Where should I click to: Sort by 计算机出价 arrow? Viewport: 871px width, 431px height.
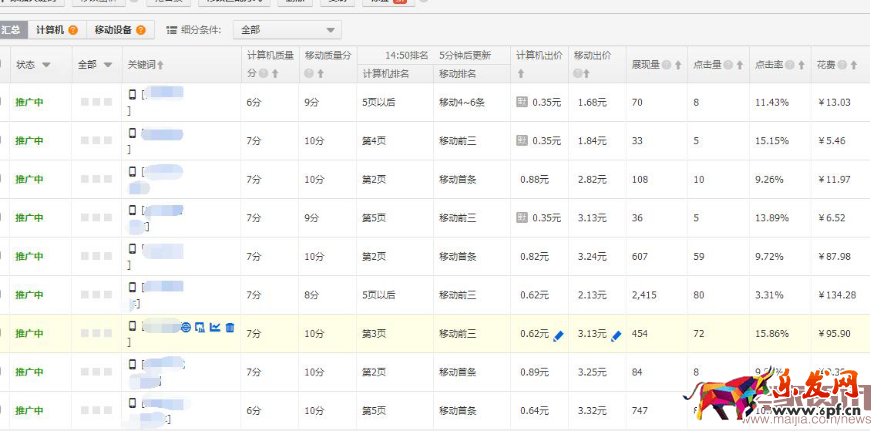pos(520,73)
